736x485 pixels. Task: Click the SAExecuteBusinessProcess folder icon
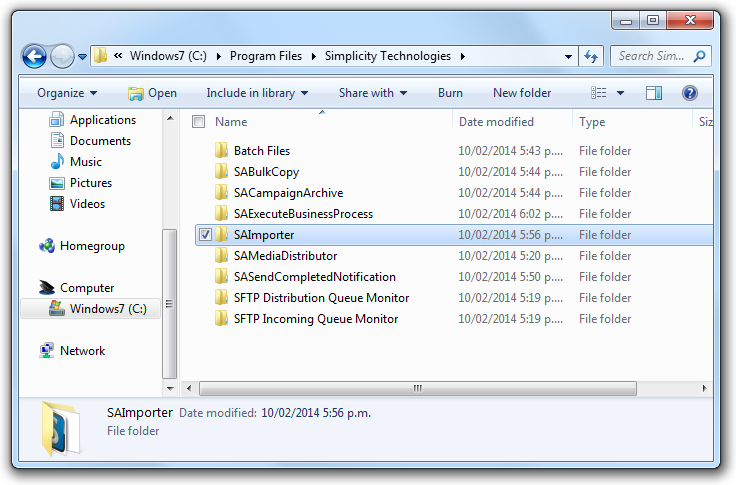(221, 213)
